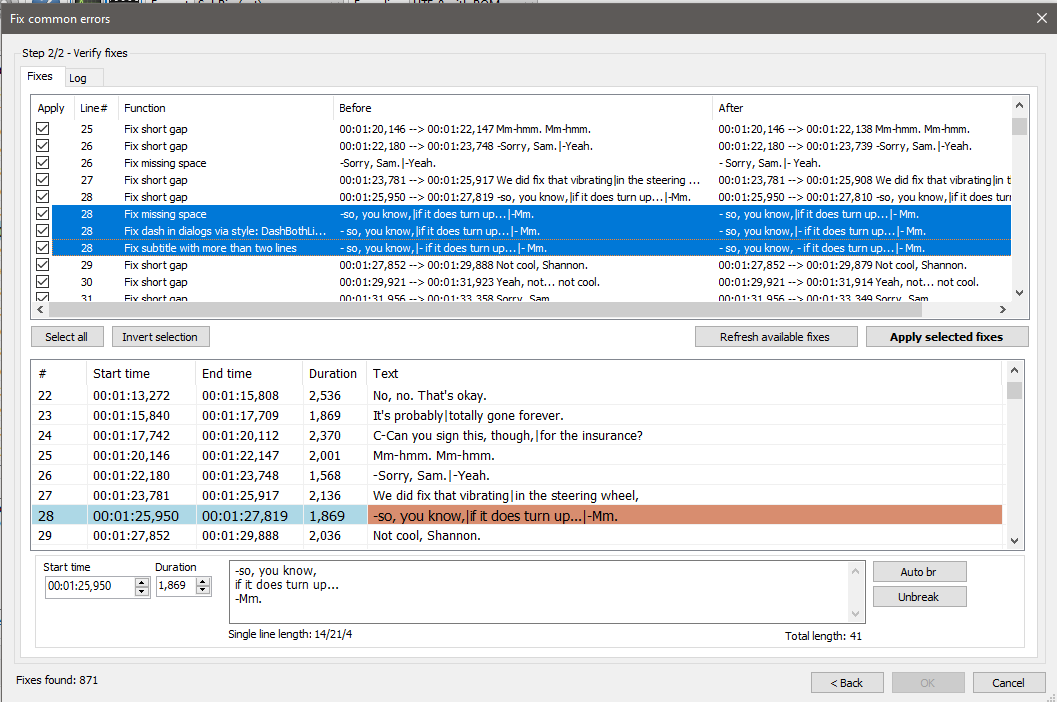Click the fixes list horizontal scrollbar thumb
1057x702 pixels.
coord(485,310)
